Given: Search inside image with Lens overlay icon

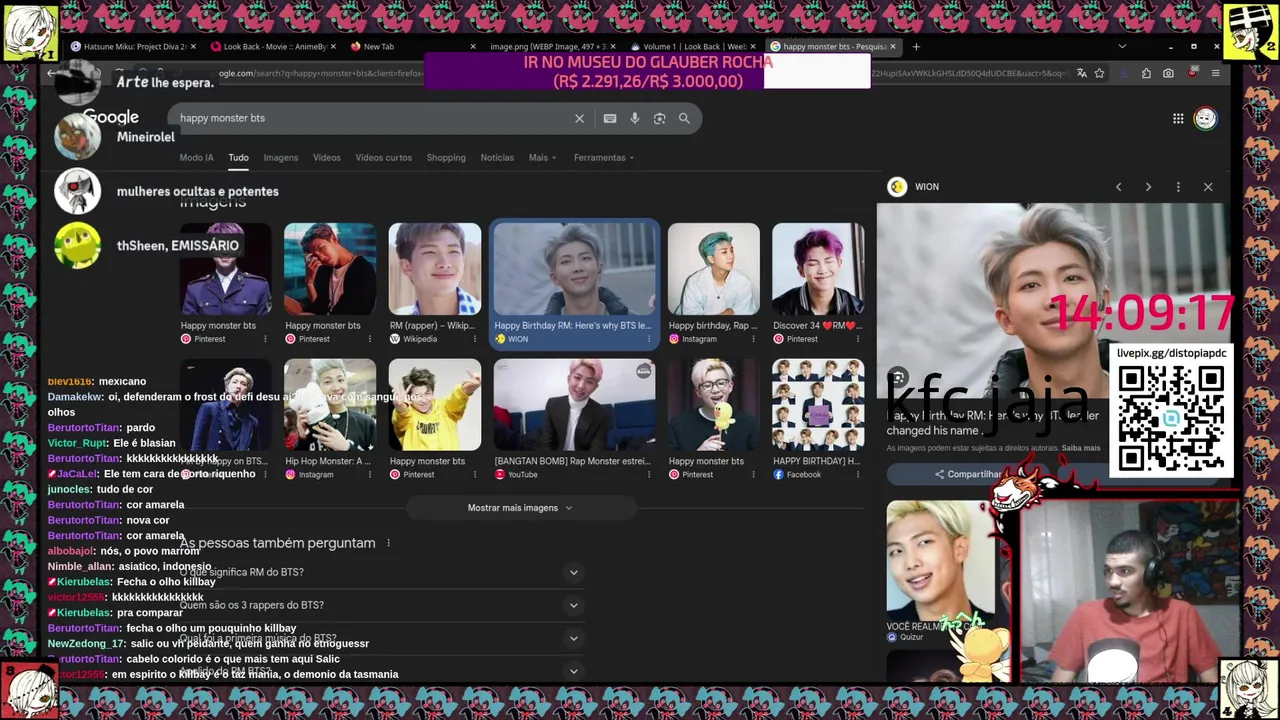Looking at the screenshot, I should [x=897, y=378].
